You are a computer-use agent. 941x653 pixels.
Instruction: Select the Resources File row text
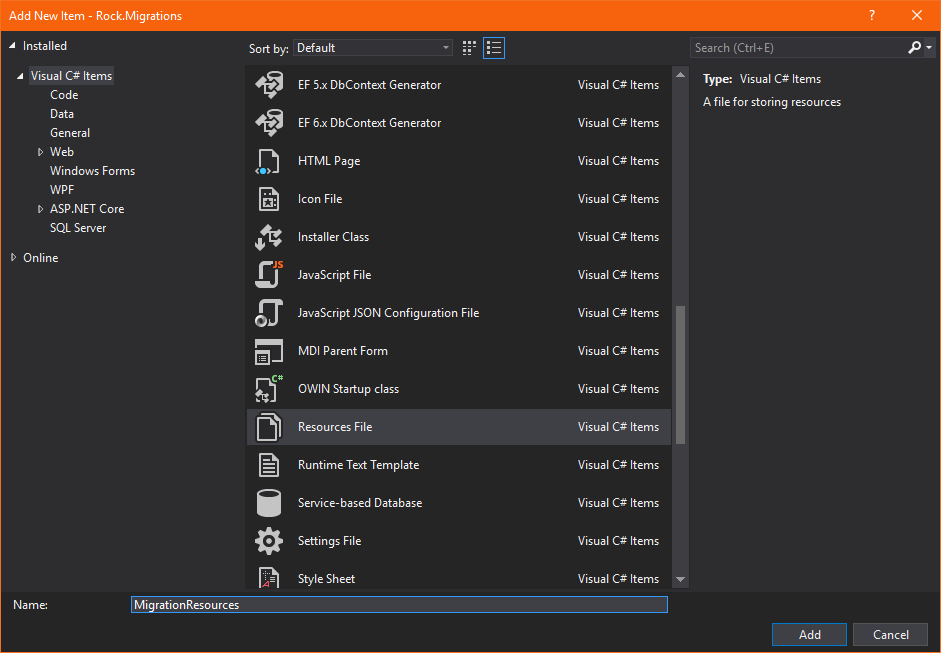[x=335, y=427]
